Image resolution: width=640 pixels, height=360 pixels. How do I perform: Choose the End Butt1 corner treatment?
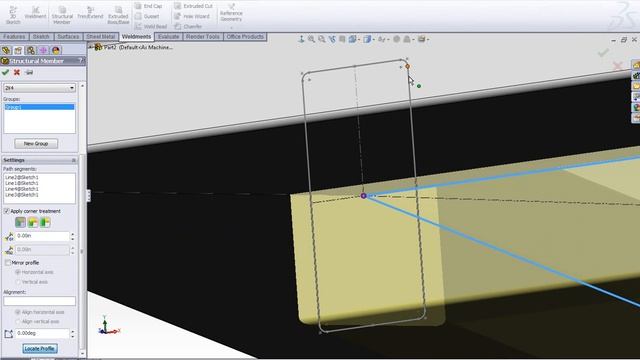[33, 222]
